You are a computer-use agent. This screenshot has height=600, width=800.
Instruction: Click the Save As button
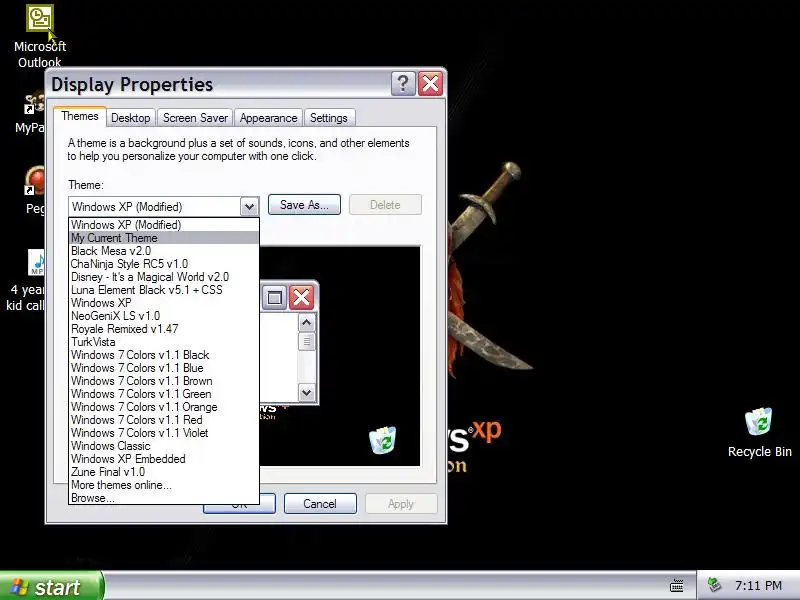coord(304,205)
